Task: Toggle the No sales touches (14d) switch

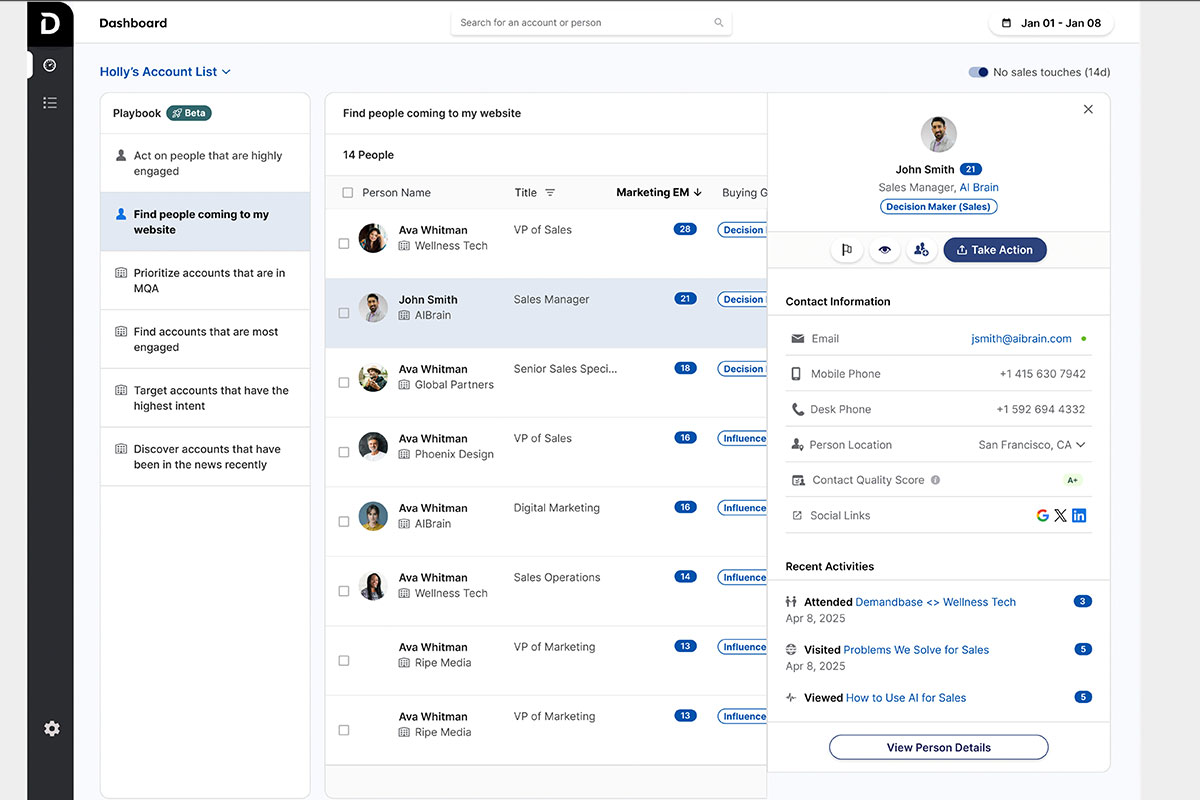Action: click(978, 72)
